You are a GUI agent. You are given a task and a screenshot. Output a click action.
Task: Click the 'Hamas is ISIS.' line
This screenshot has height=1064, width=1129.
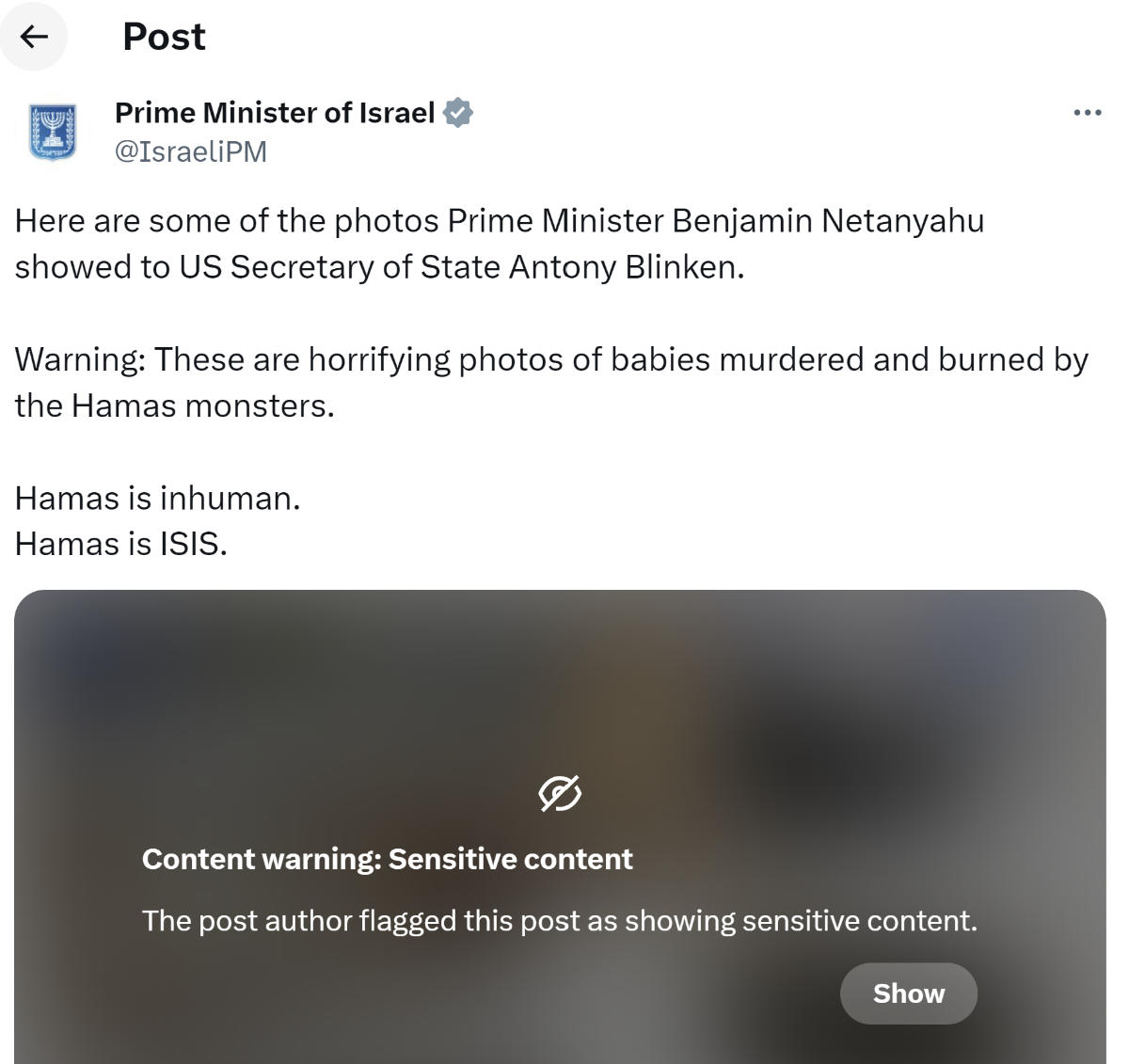click(x=120, y=544)
